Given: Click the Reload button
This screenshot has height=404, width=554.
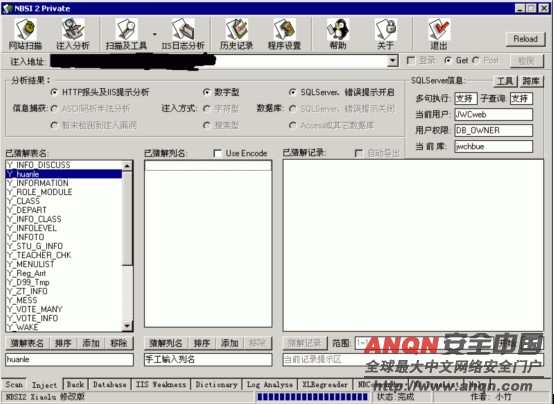Looking at the screenshot, I should point(525,39).
